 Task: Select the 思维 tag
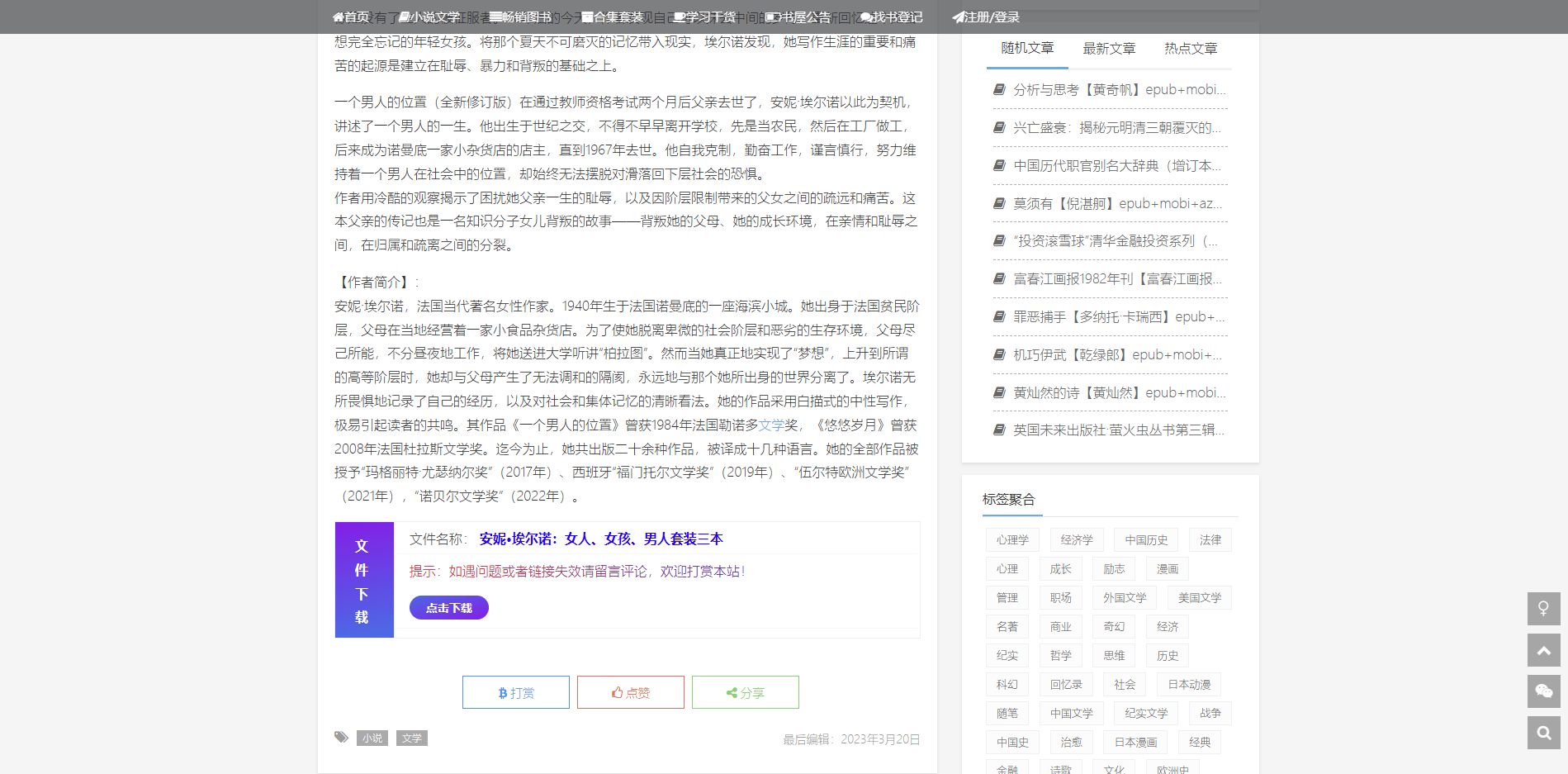[1114, 655]
